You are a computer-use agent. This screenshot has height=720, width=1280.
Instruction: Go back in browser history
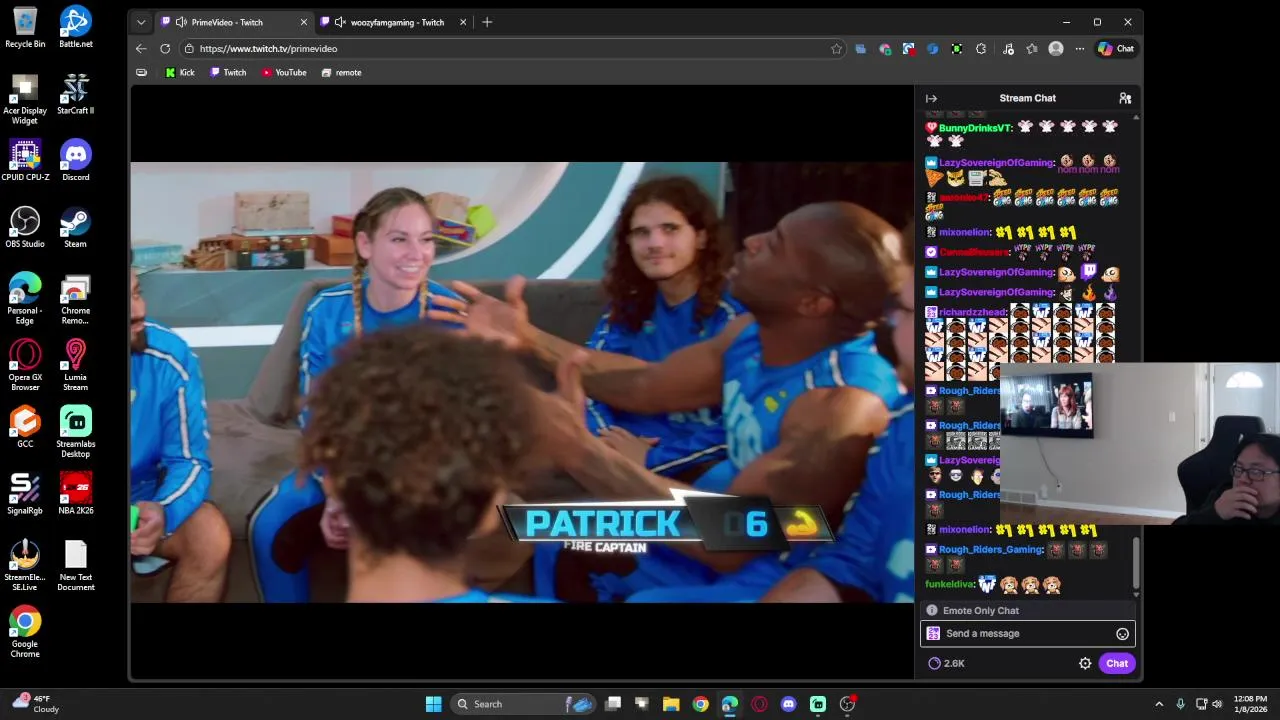click(x=141, y=48)
